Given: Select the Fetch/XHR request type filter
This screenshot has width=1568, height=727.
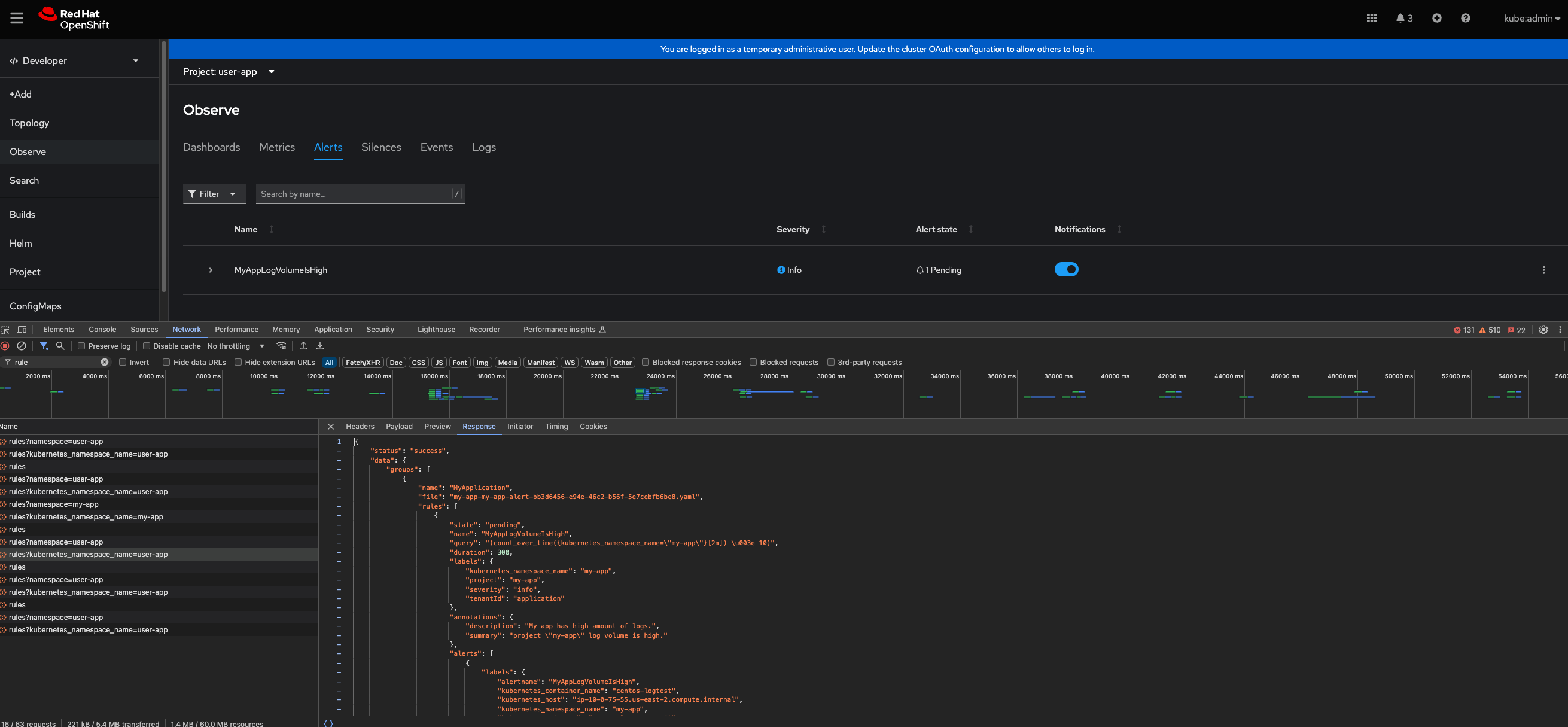Looking at the screenshot, I should click(x=363, y=362).
